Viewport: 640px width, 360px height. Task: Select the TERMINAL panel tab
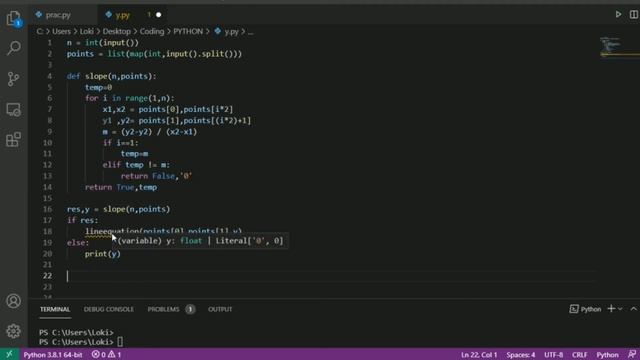[x=55, y=309]
